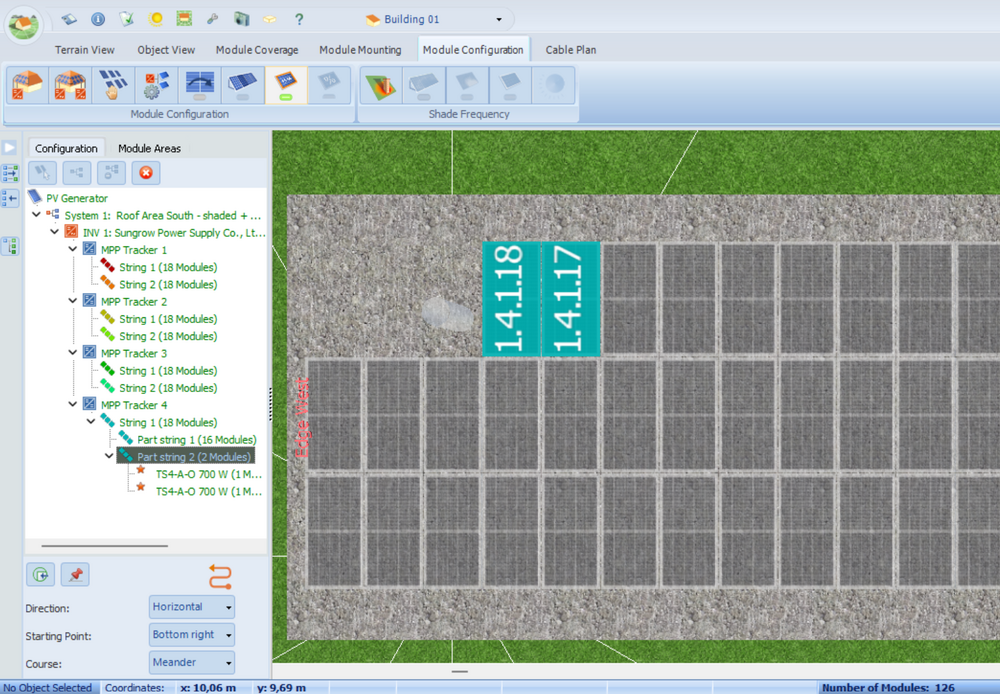Open the Module Areas tab
Image resolution: width=1000 pixels, height=694 pixels.
pos(149,148)
